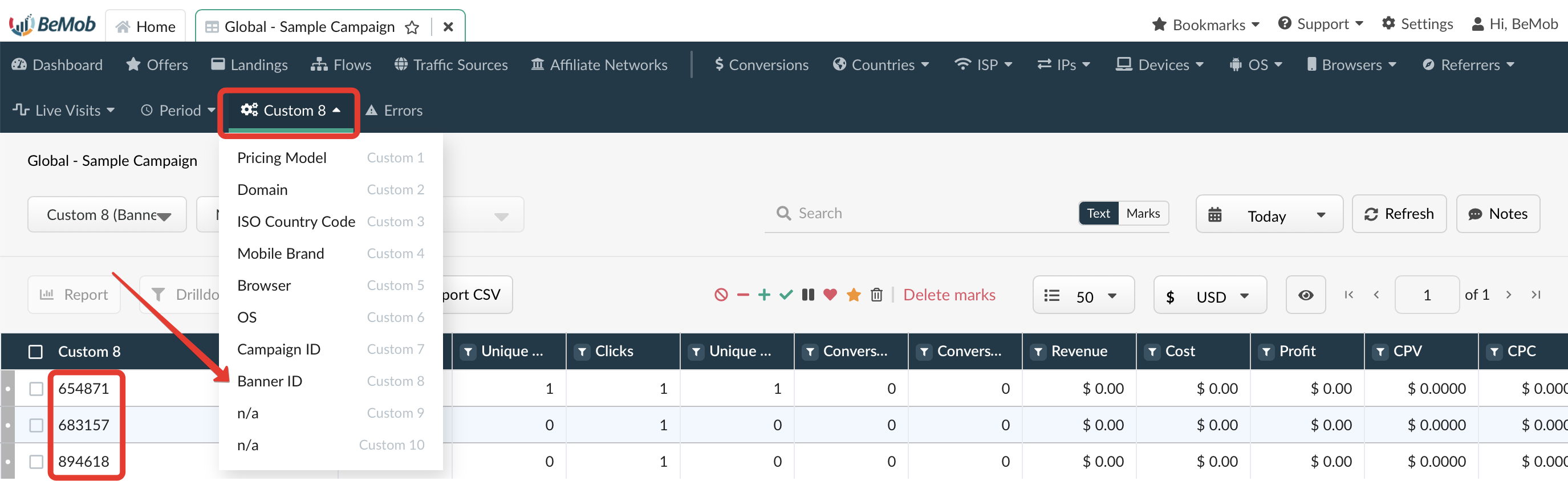The width and height of the screenshot is (1568, 481).
Task: Click the calendar icon beside Today
Action: [x=1214, y=215]
